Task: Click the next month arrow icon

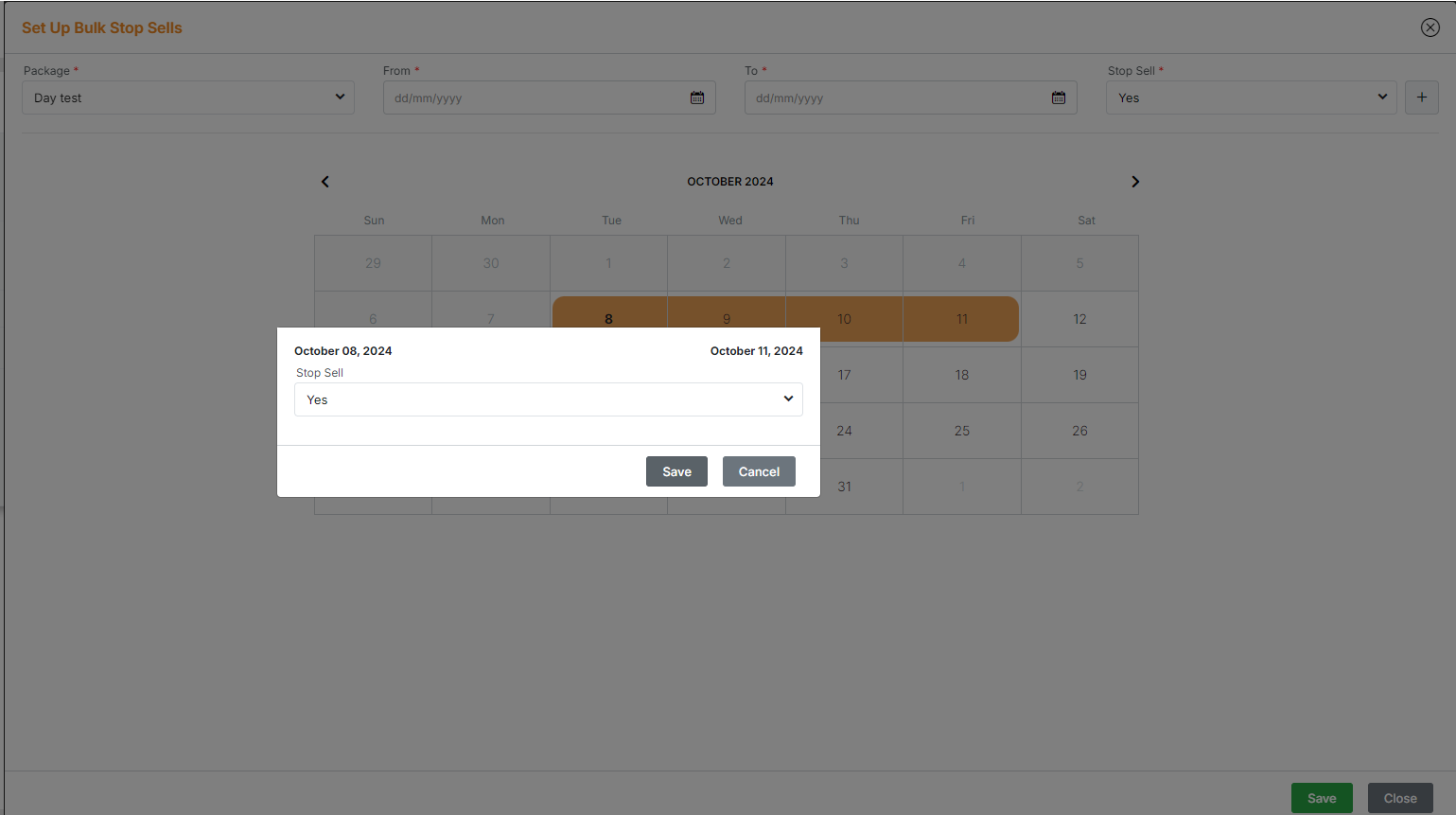Action: pyautogui.click(x=1135, y=182)
